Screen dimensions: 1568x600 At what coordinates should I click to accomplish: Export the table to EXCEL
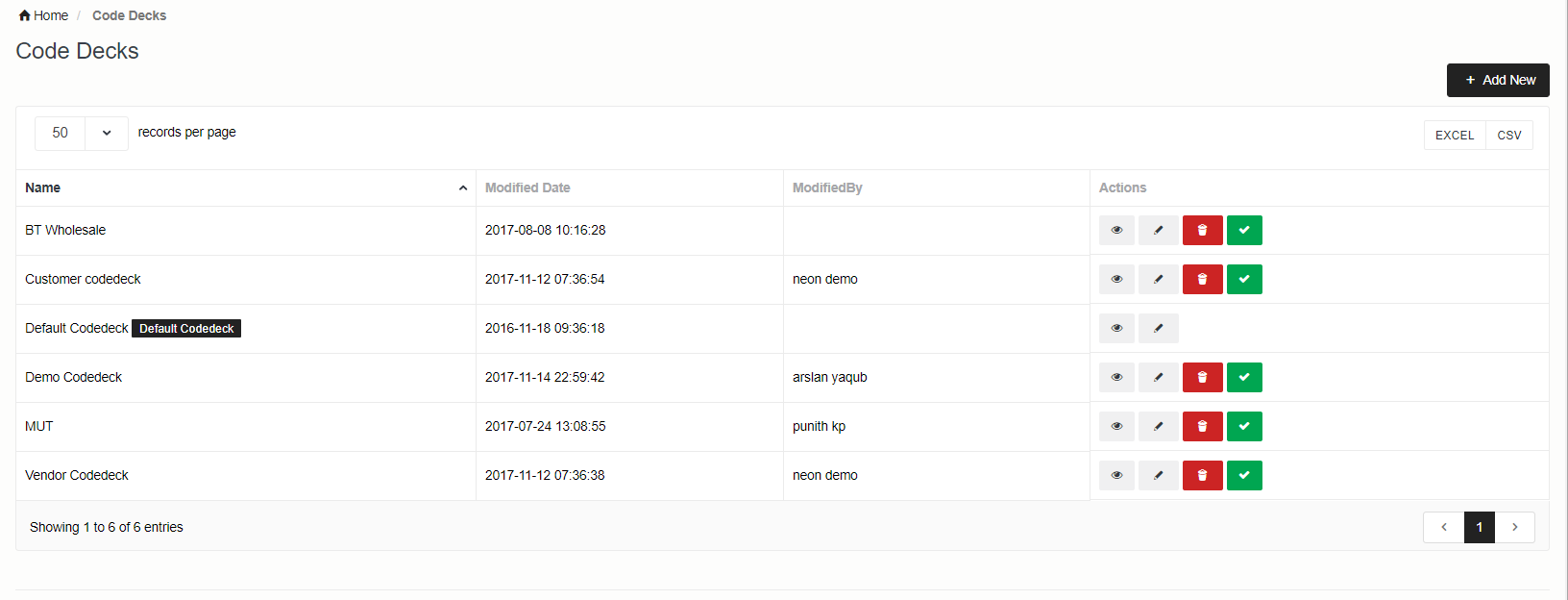tap(1454, 136)
